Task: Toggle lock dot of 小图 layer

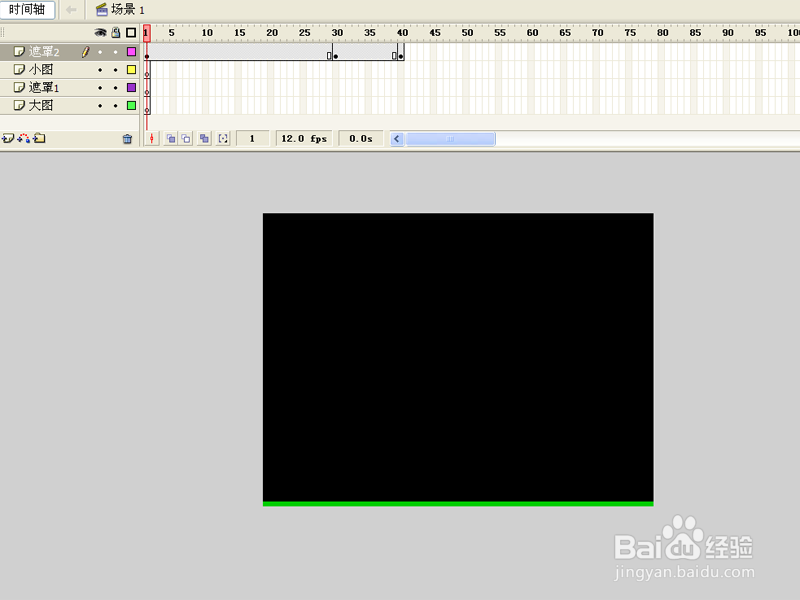Action: point(116,70)
